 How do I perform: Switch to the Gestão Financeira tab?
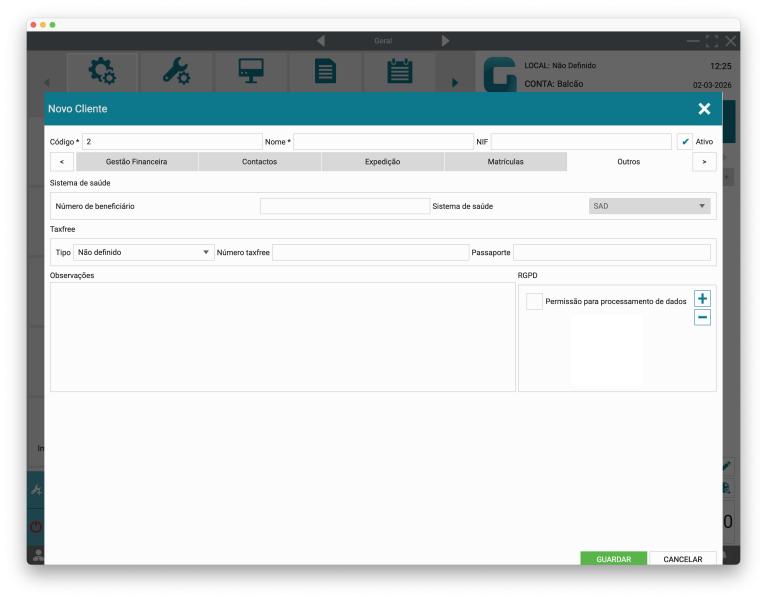coord(136,162)
